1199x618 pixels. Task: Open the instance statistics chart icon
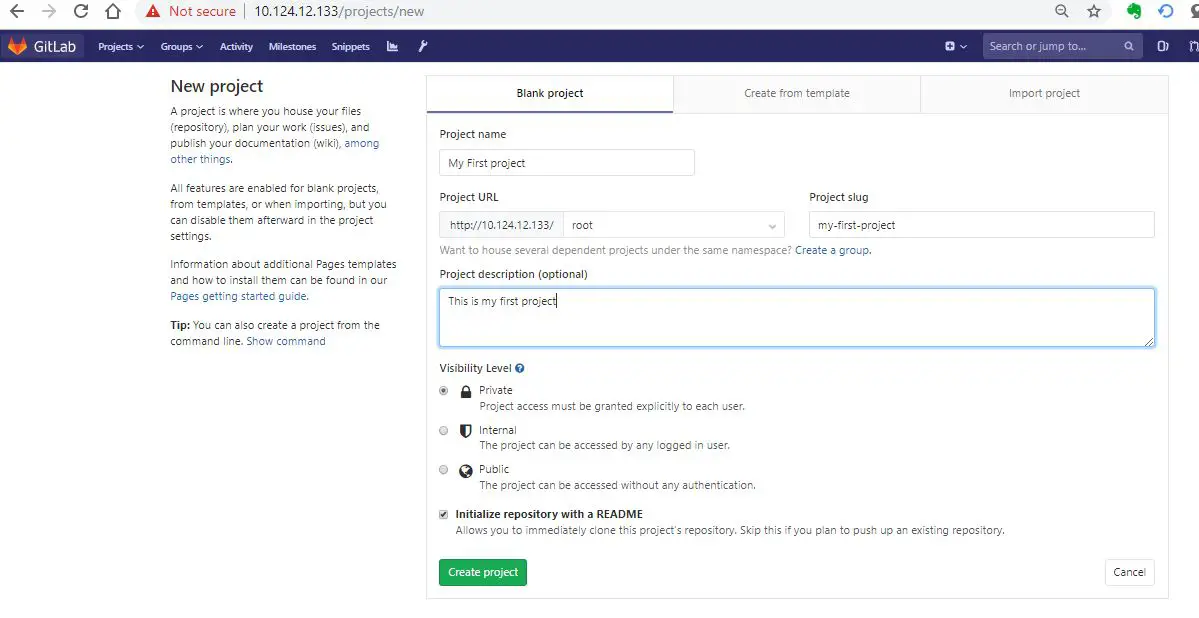point(392,46)
